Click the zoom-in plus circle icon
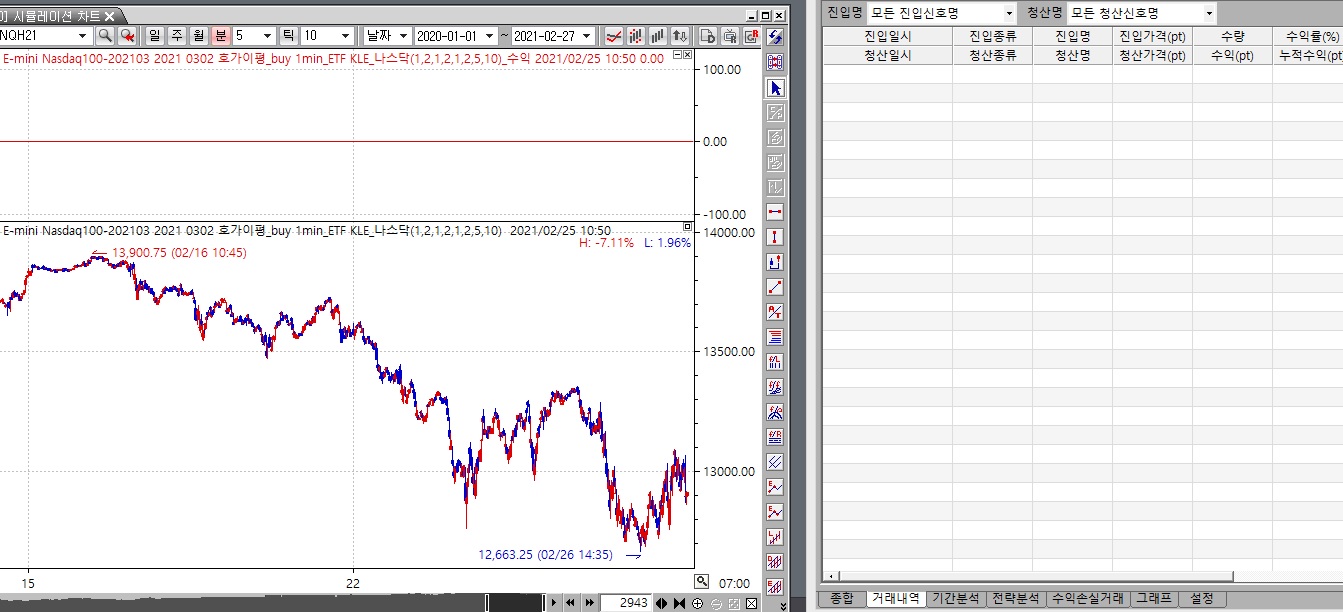 pyautogui.click(x=697, y=603)
